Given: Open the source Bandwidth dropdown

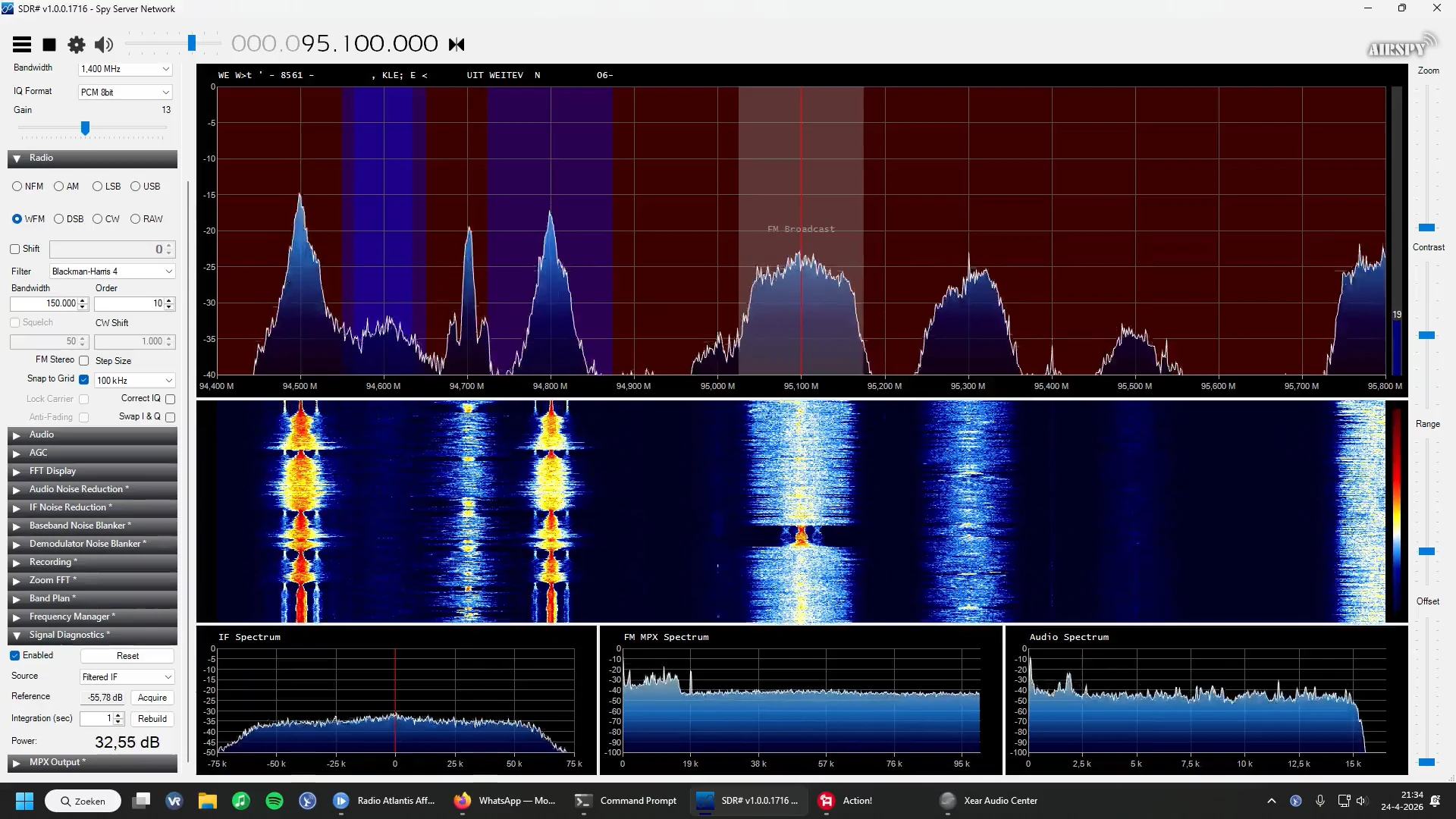Looking at the screenshot, I should tap(126, 69).
